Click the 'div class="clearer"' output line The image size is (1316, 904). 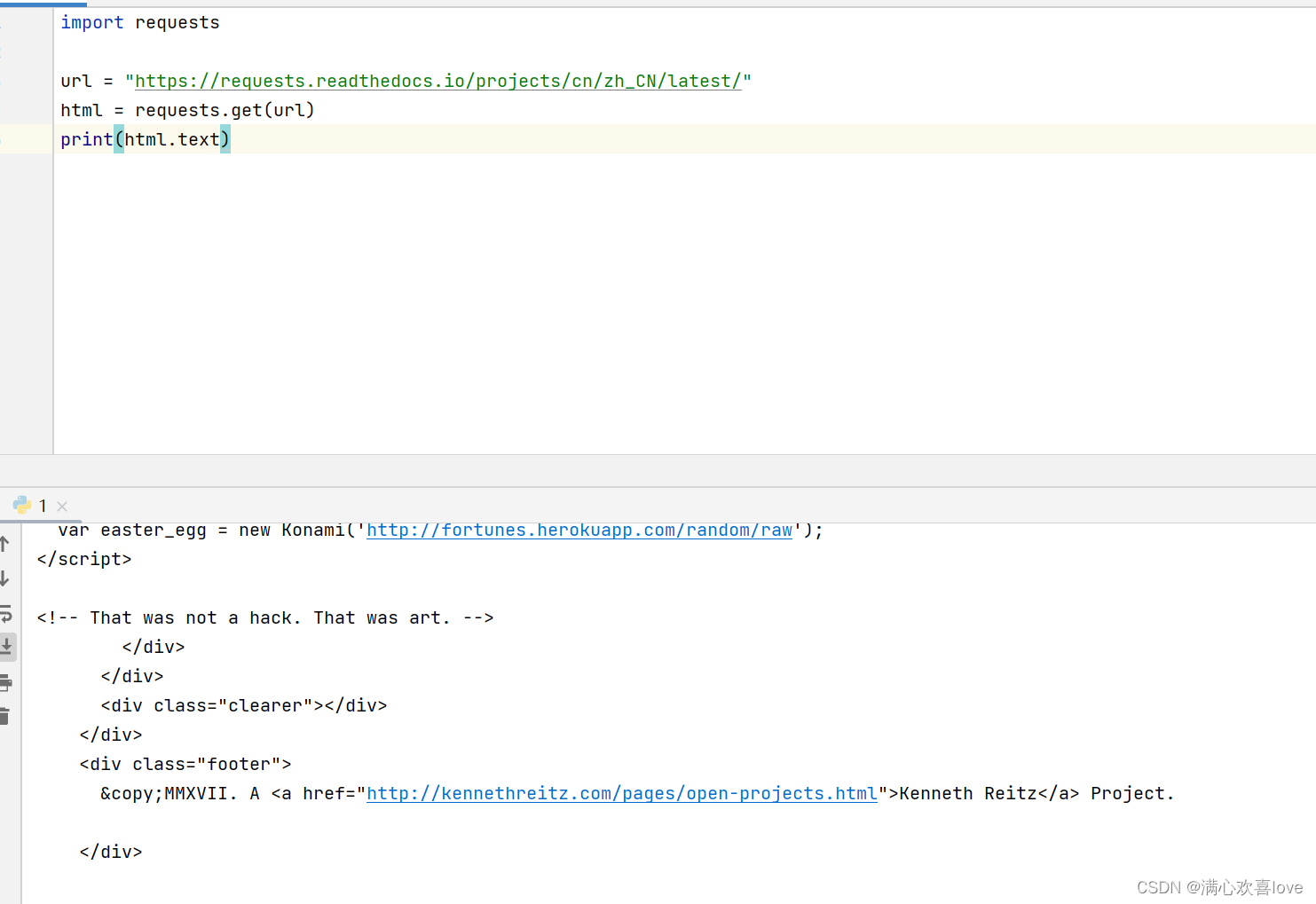pos(244,705)
